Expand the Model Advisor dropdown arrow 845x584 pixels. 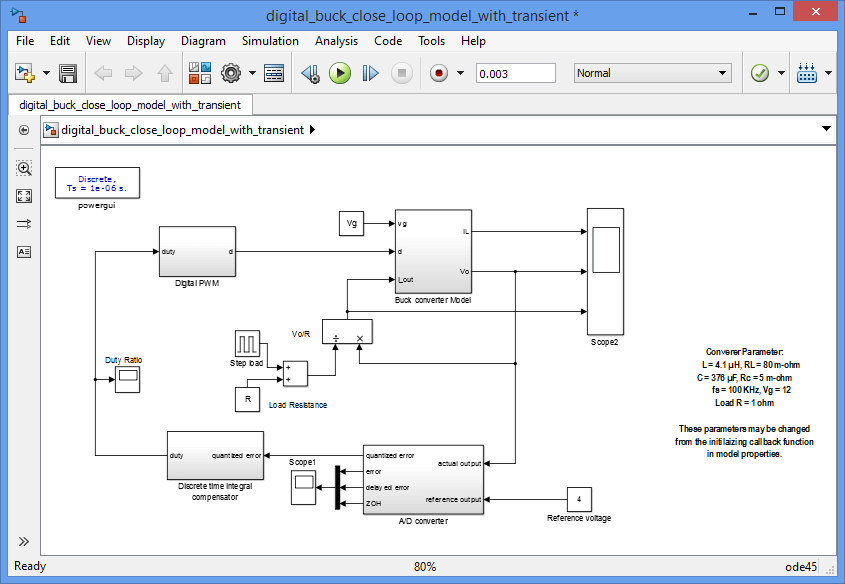pos(781,73)
